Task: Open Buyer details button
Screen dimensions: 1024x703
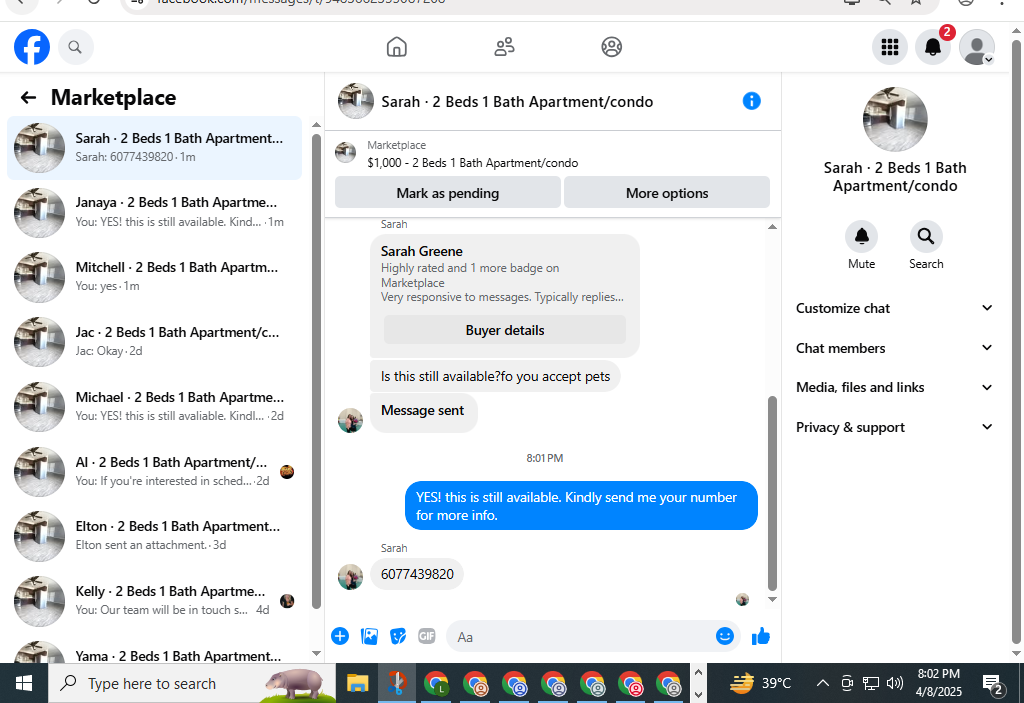Action: (x=505, y=330)
